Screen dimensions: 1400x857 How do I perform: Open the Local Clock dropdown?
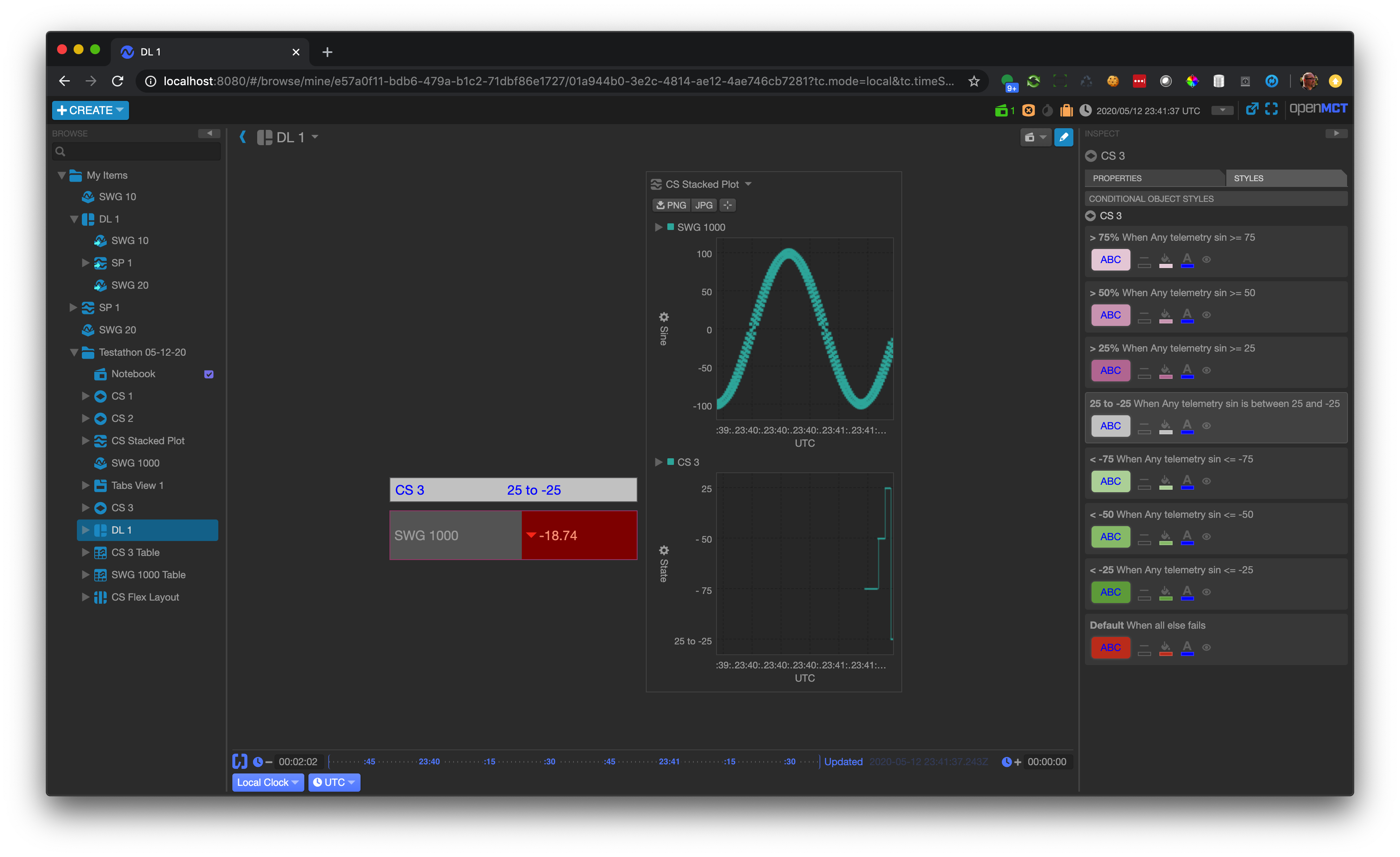[x=268, y=782]
